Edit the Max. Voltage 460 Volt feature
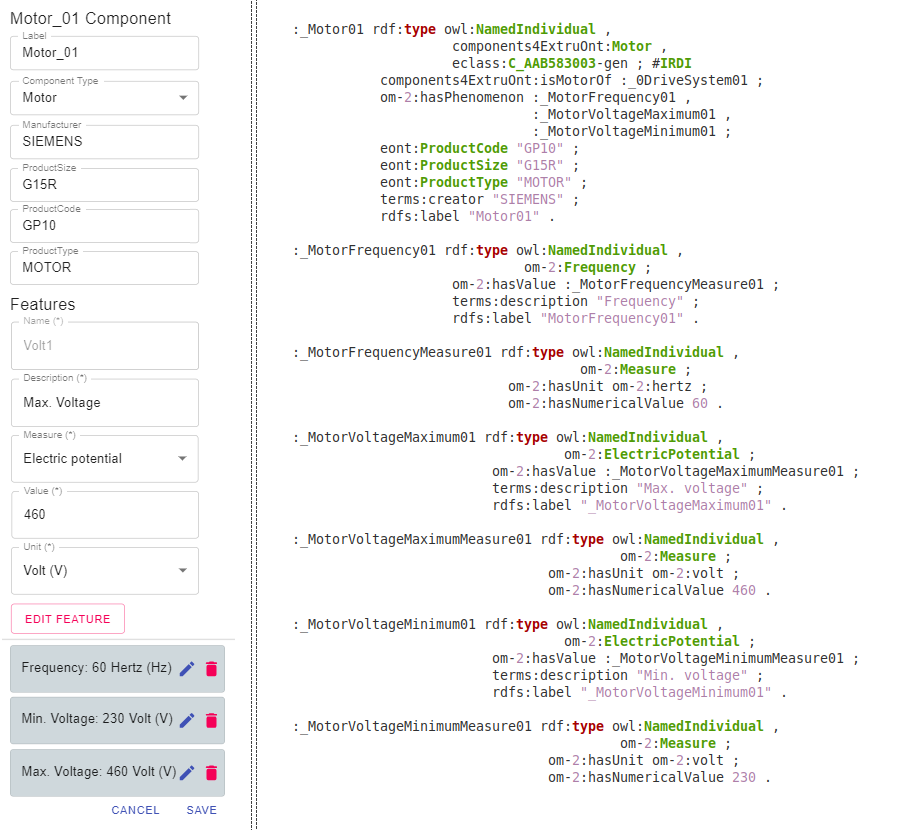This screenshot has height=830, width=900. (187, 773)
